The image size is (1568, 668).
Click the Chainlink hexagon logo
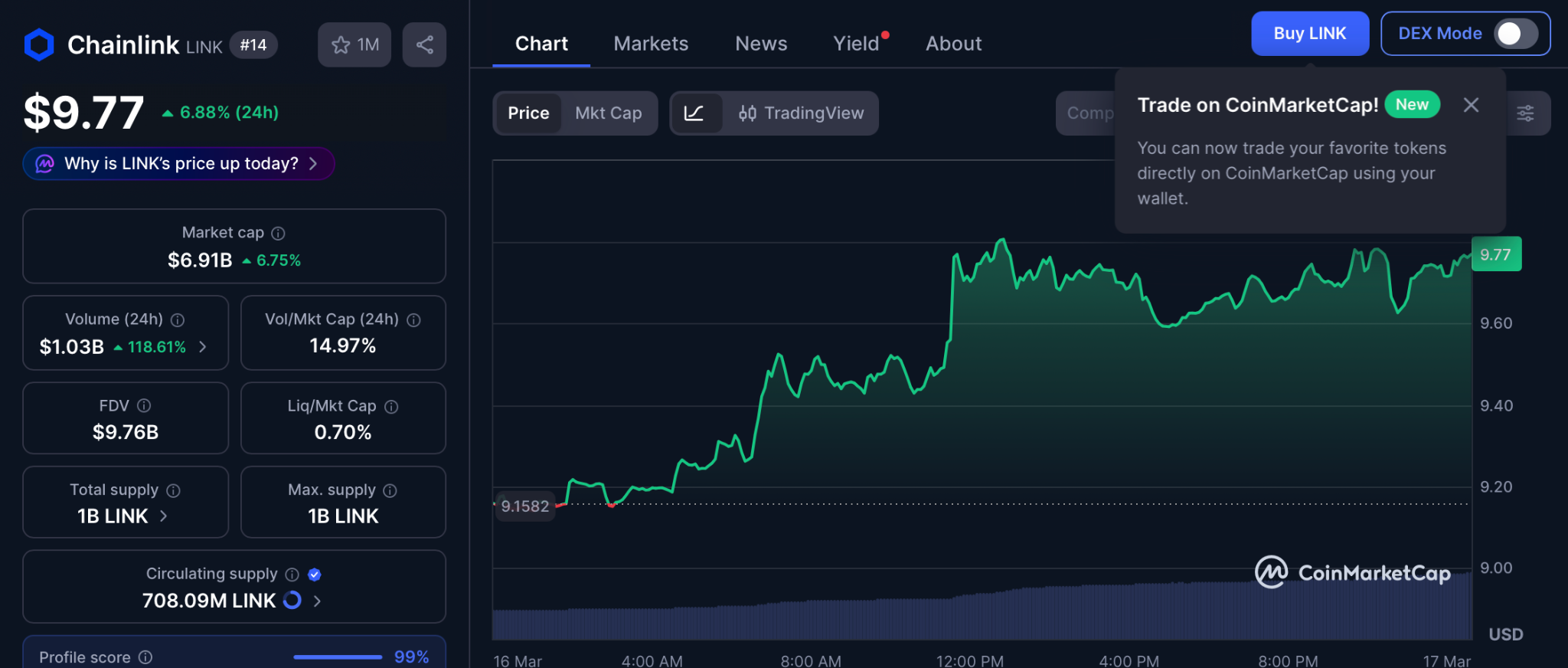(x=39, y=45)
